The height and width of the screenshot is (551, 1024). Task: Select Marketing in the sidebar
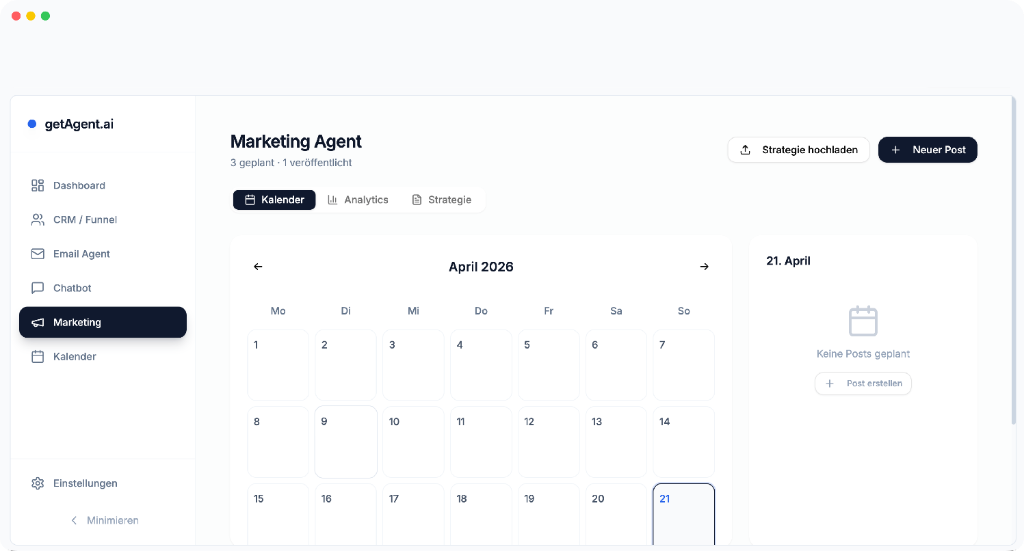[x=103, y=323]
